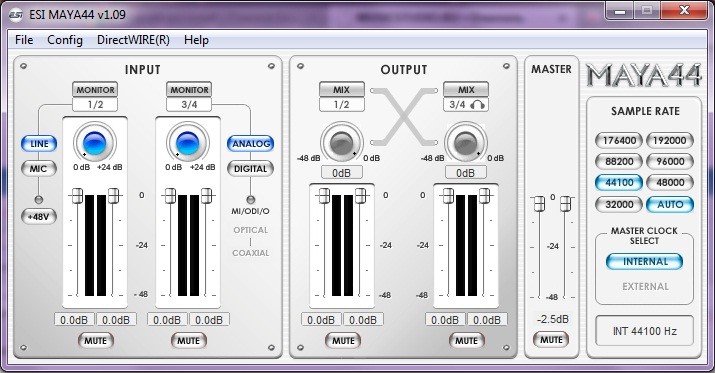Click right 0.0dB field of input 3/4
Screen dimensions: 715x373
click(x=209, y=320)
